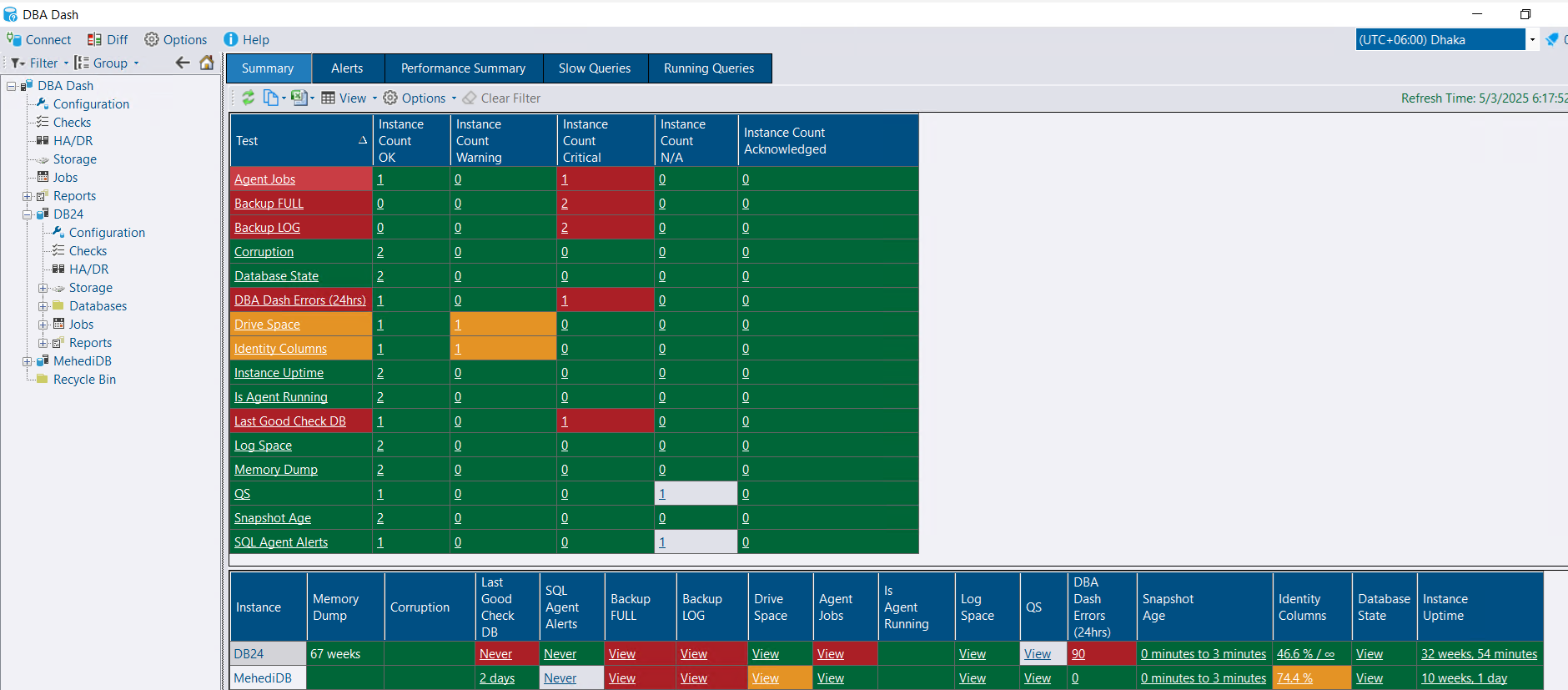Screen dimensions: 1568x690
Task: Switch to the Summary tab
Action: 268,68
